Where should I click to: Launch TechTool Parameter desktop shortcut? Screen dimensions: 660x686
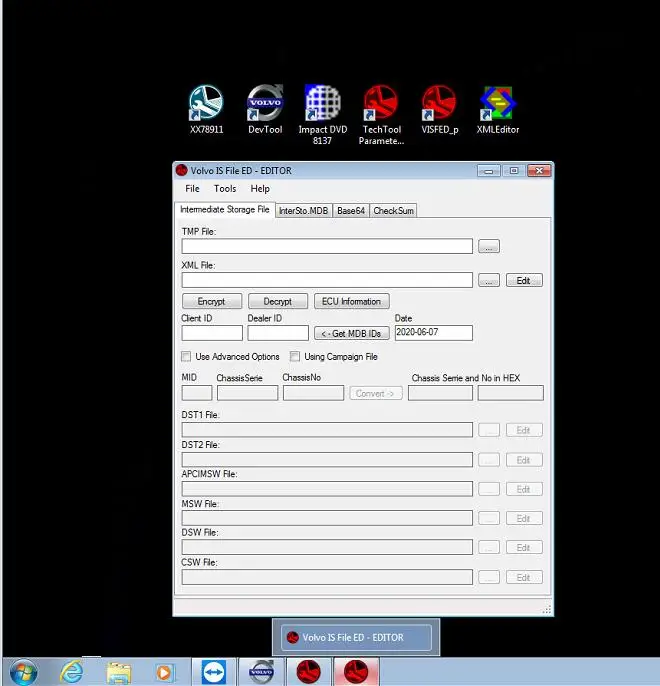(381, 116)
